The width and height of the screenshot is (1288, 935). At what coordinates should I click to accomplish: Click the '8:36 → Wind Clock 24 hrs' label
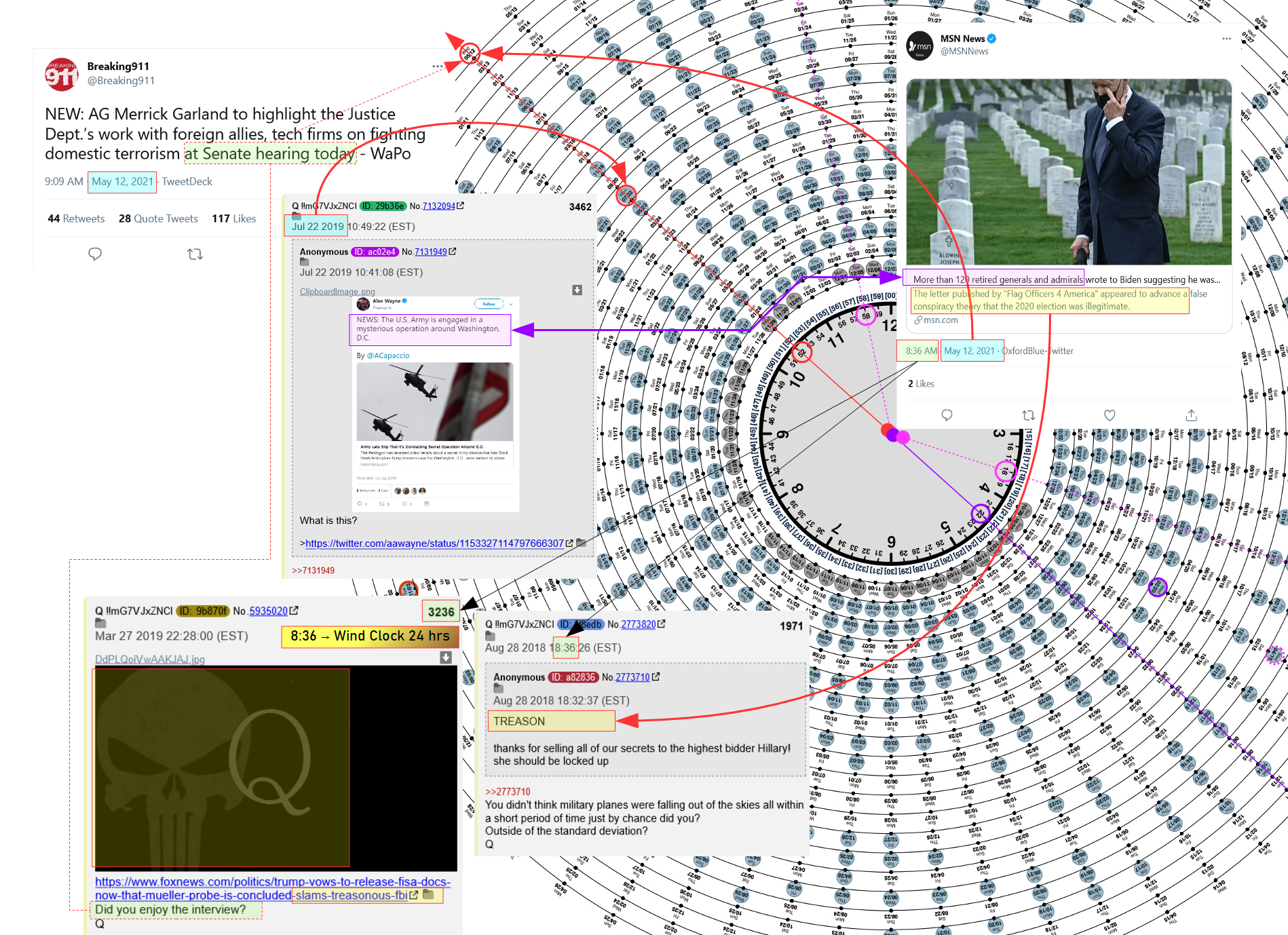click(x=371, y=636)
